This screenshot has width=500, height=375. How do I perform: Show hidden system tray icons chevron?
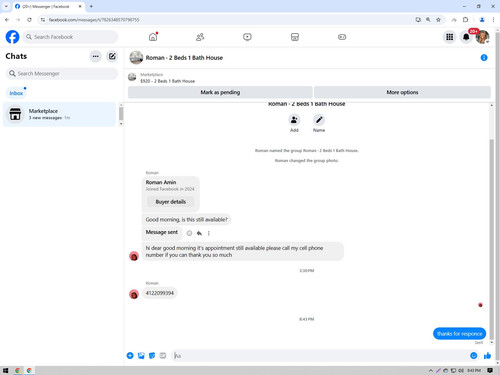pos(431,370)
